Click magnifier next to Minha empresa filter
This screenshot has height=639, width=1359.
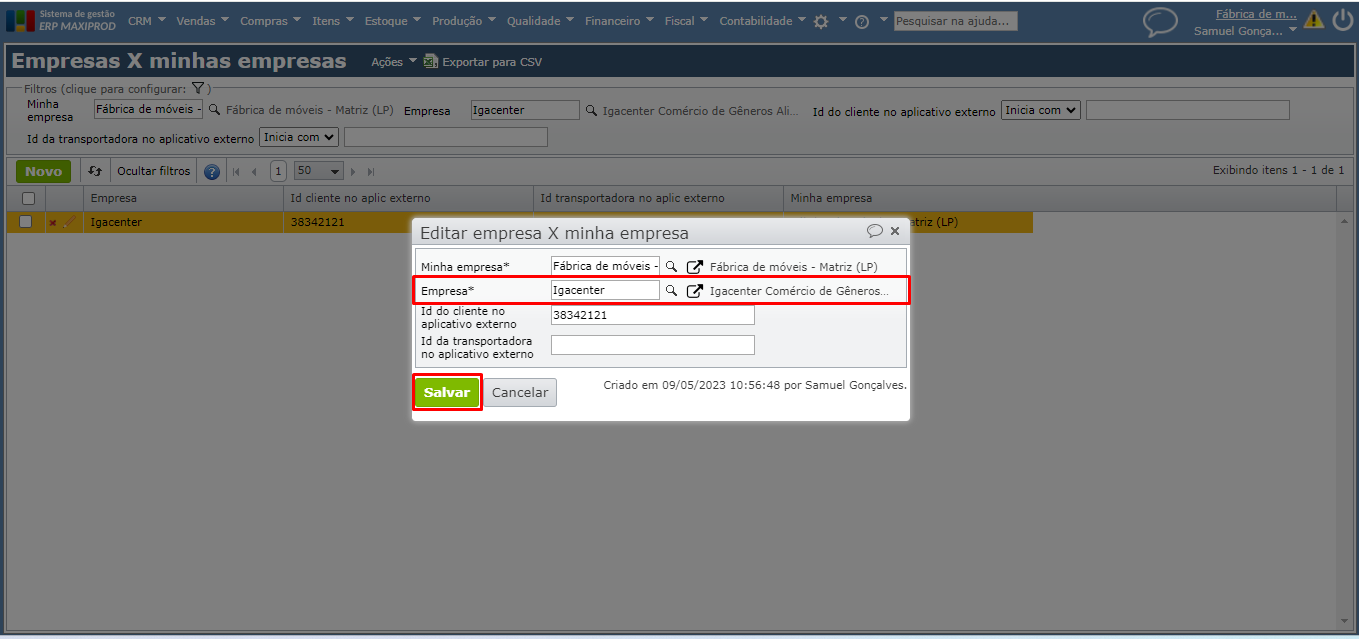(214, 110)
